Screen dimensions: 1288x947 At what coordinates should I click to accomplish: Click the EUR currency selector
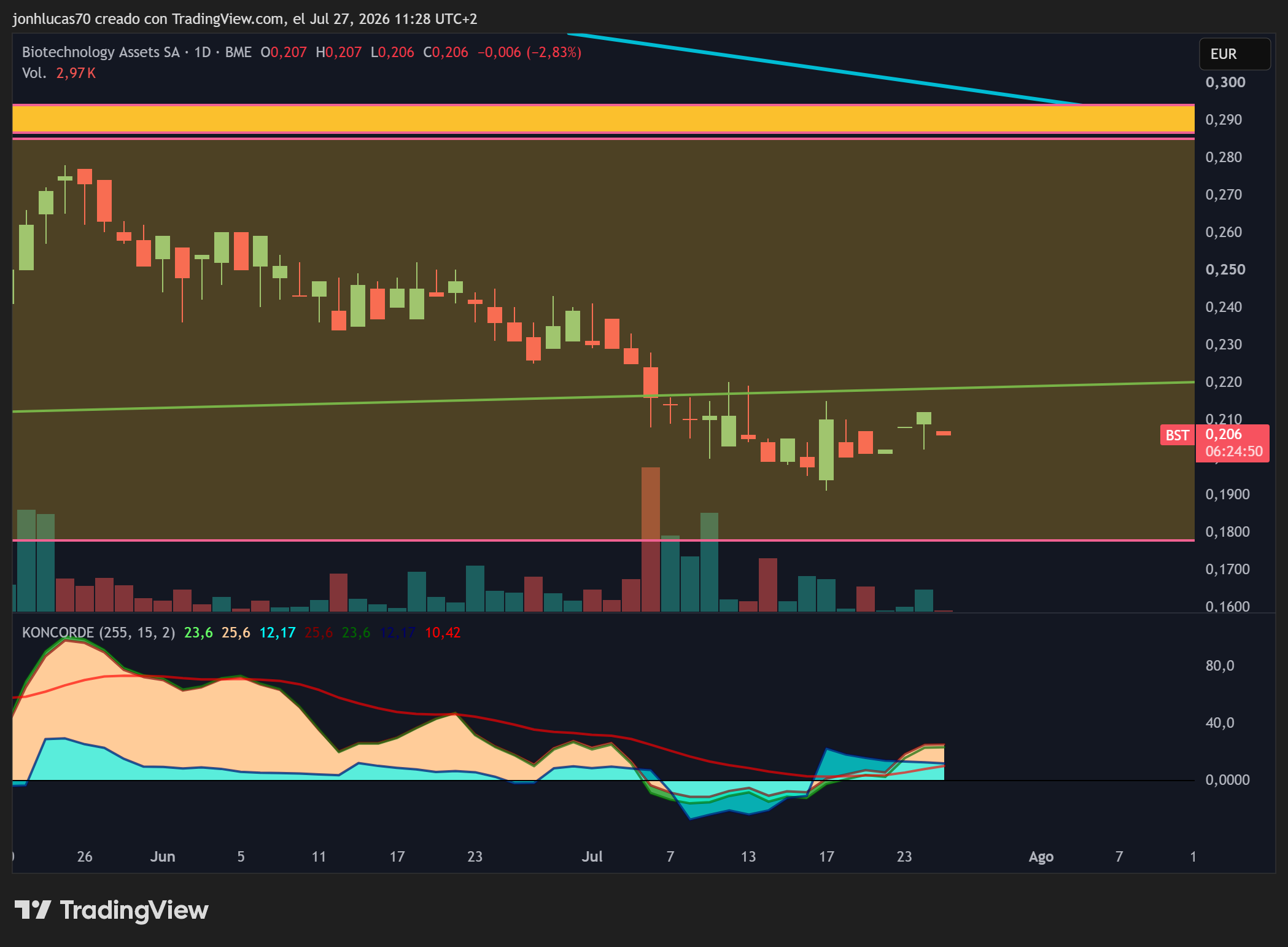pos(1235,54)
